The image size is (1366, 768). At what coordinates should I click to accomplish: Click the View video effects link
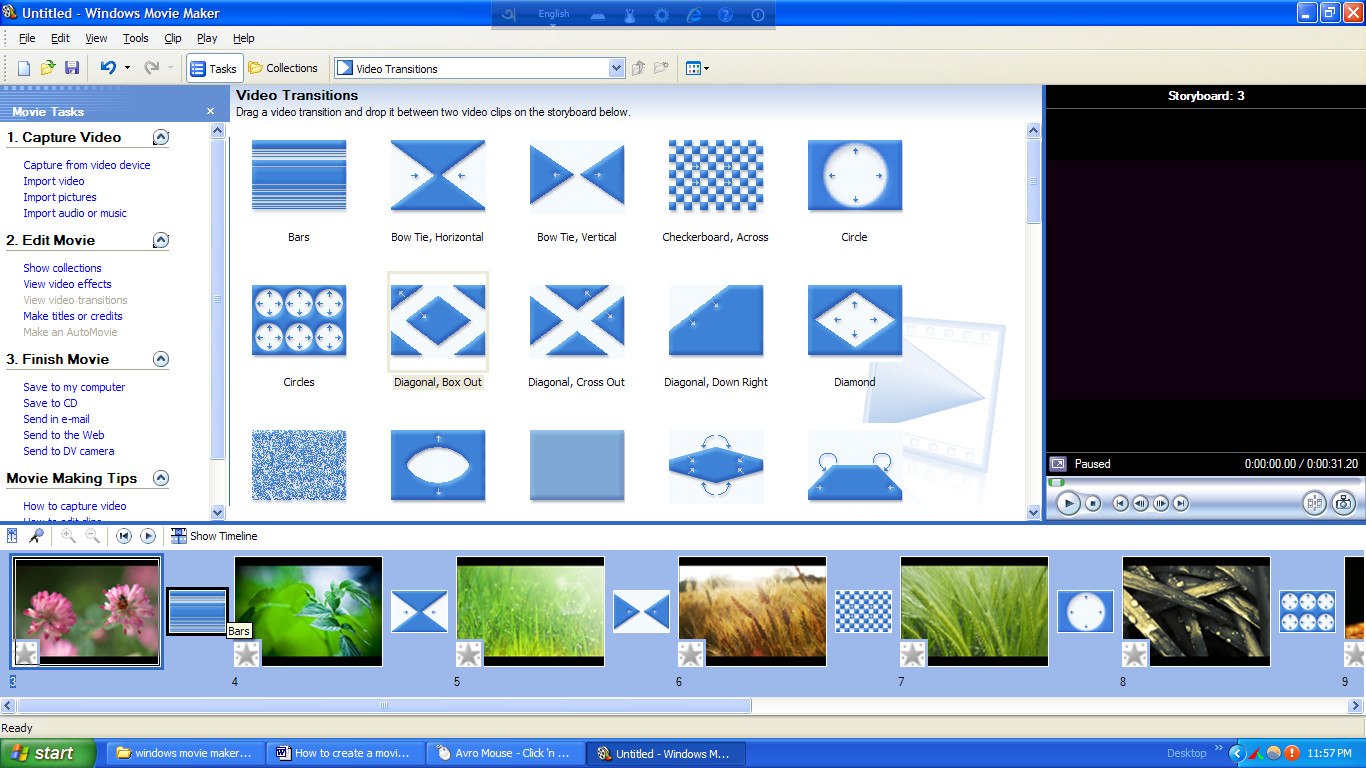pos(67,284)
